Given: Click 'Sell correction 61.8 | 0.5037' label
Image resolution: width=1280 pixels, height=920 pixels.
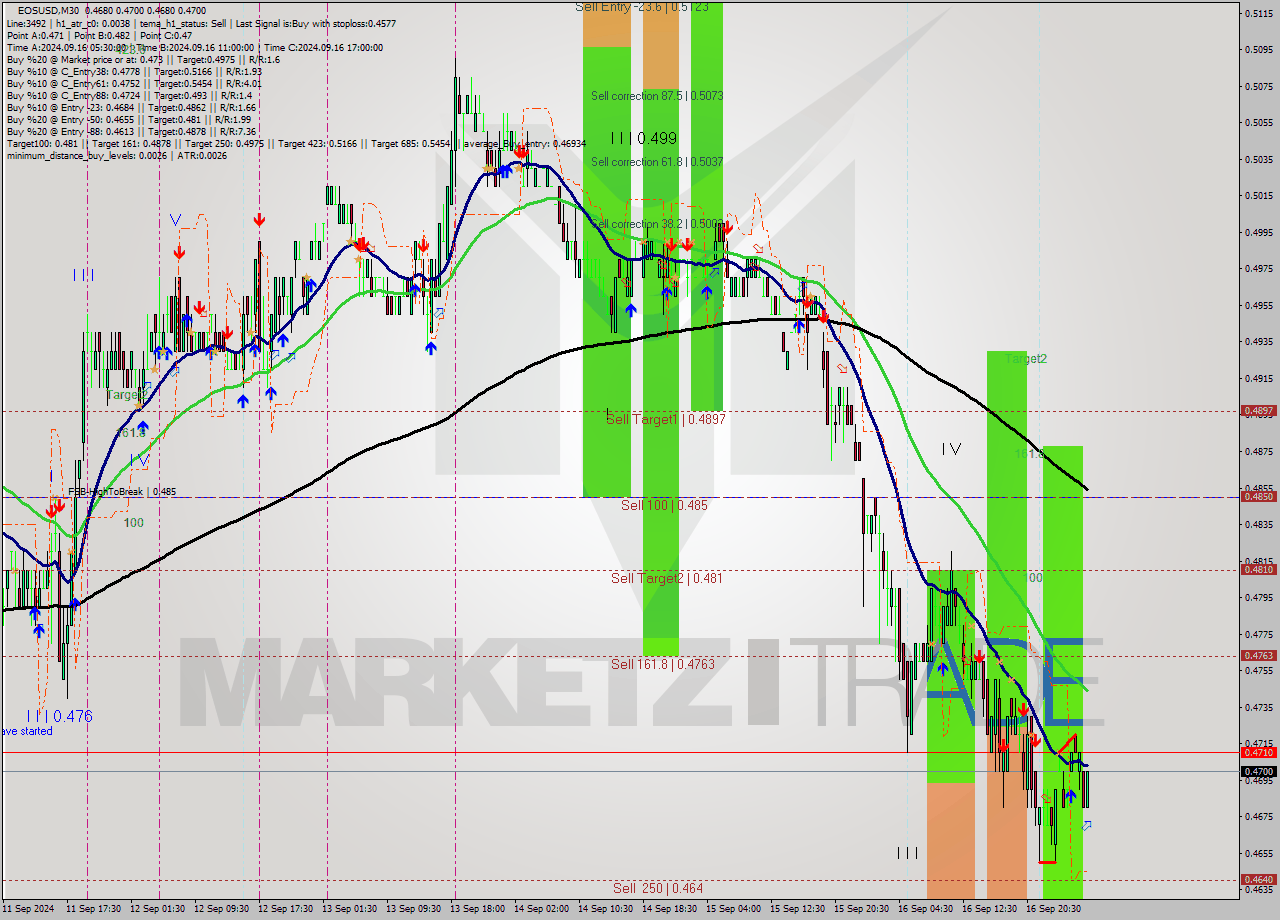Looking at the screenshot, I should point(657,162).
